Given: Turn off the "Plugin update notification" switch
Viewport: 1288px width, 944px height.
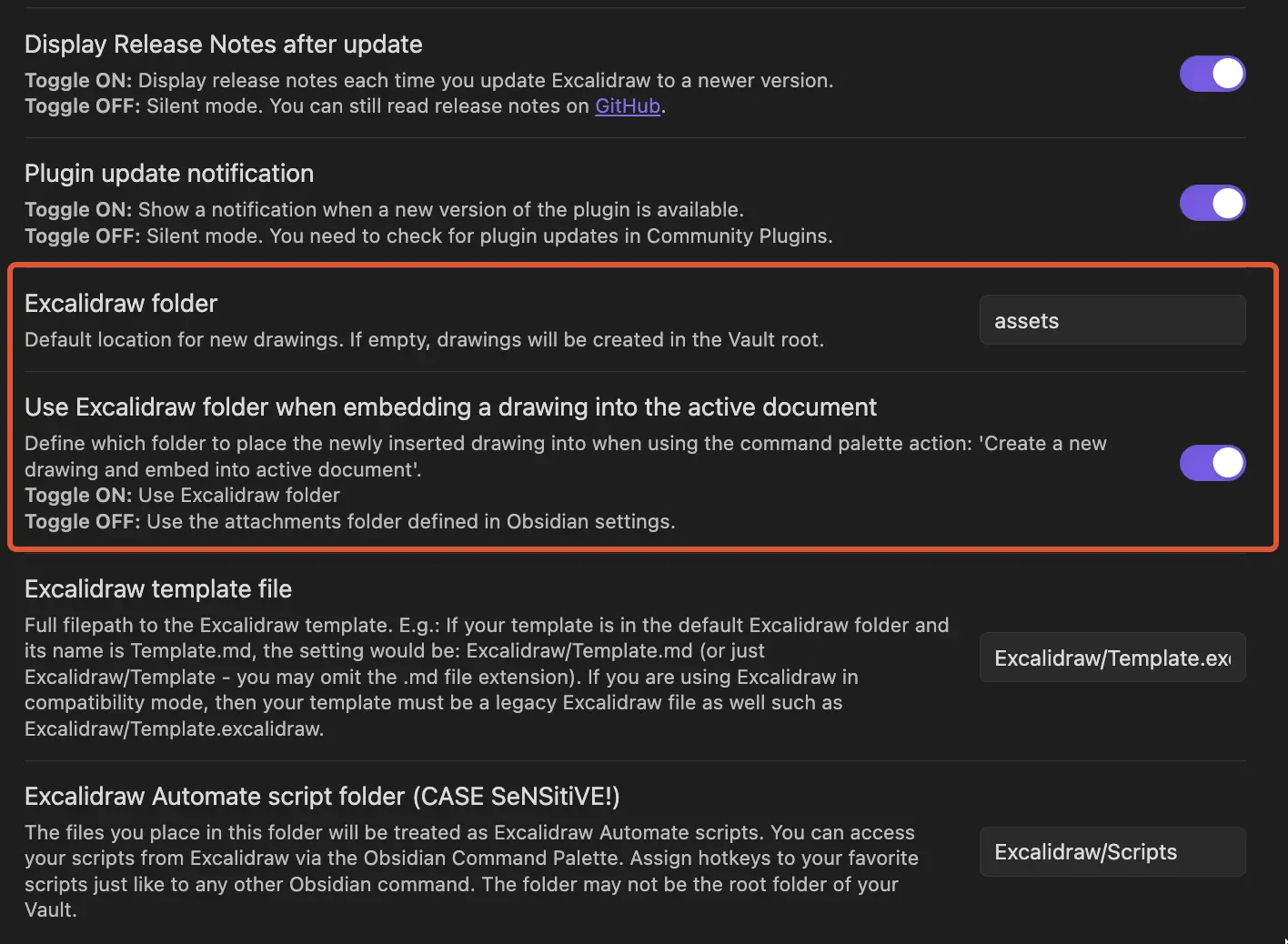Looking at the screenshot, I should click(x=1213, y=203).
